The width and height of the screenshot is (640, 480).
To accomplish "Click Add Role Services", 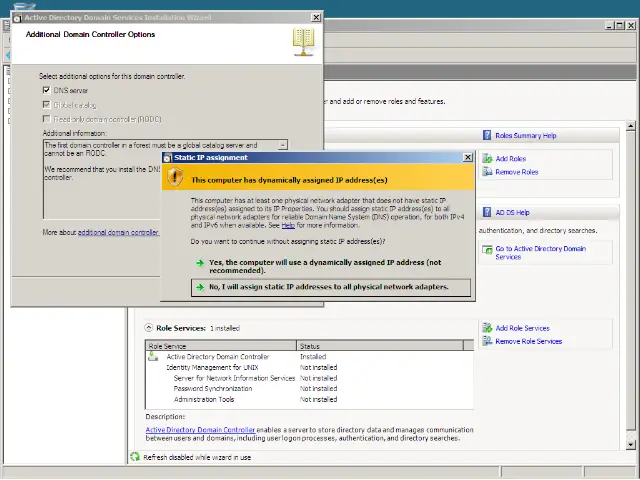I will 522,328.
